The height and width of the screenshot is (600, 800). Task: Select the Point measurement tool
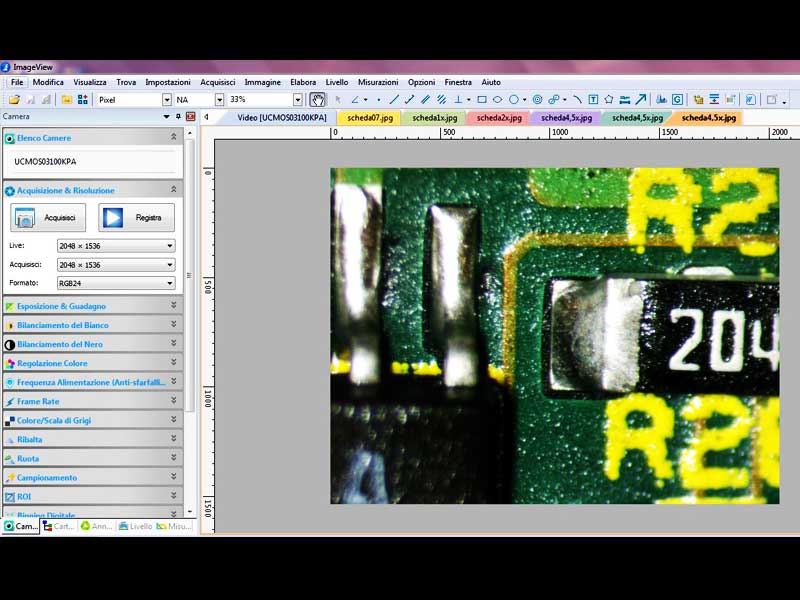(378, 99)
